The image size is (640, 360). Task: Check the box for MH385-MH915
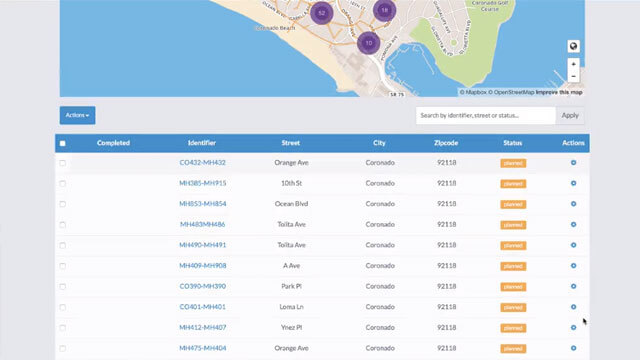coord(62,183)
